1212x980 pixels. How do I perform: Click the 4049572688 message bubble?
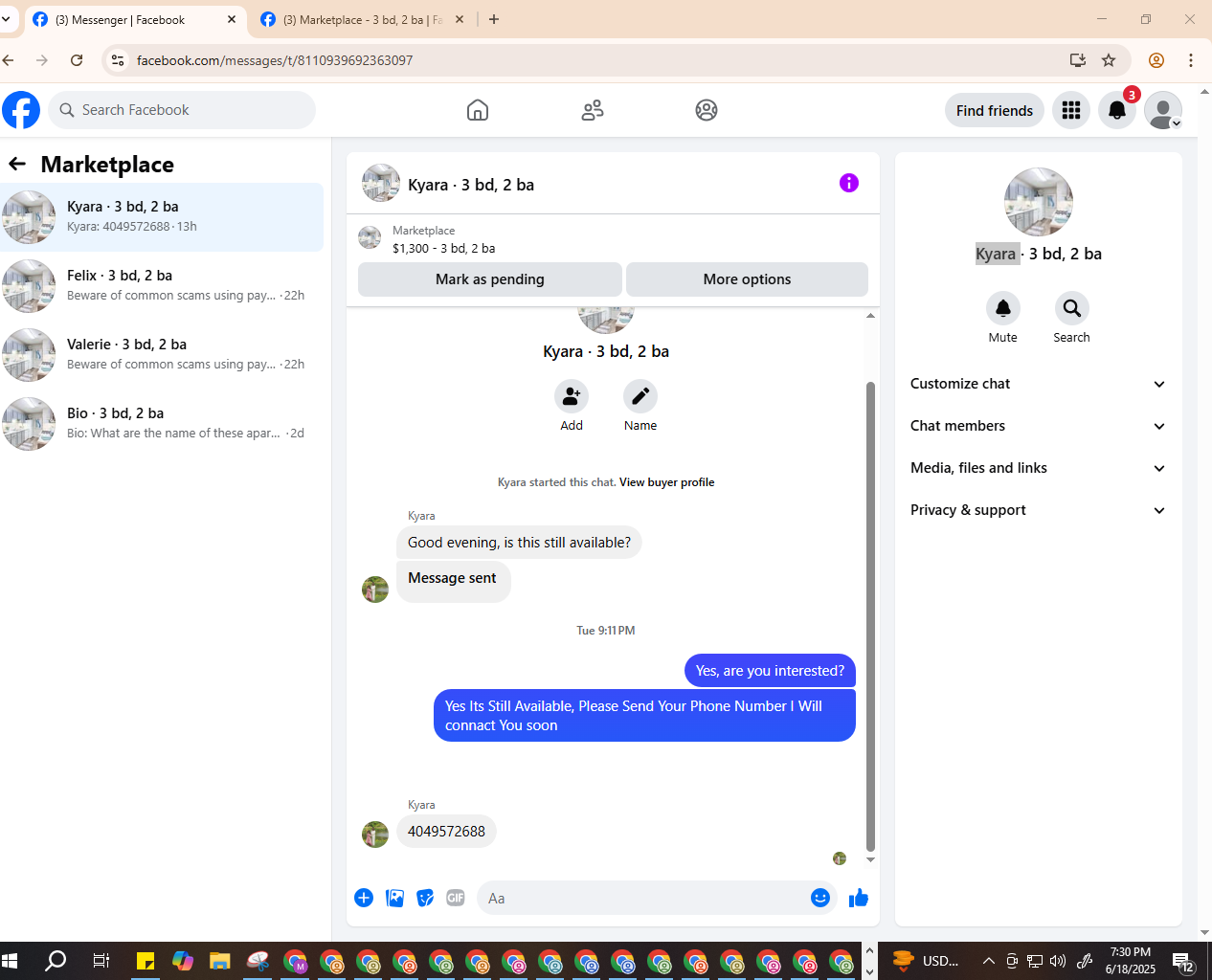point(446,832)
